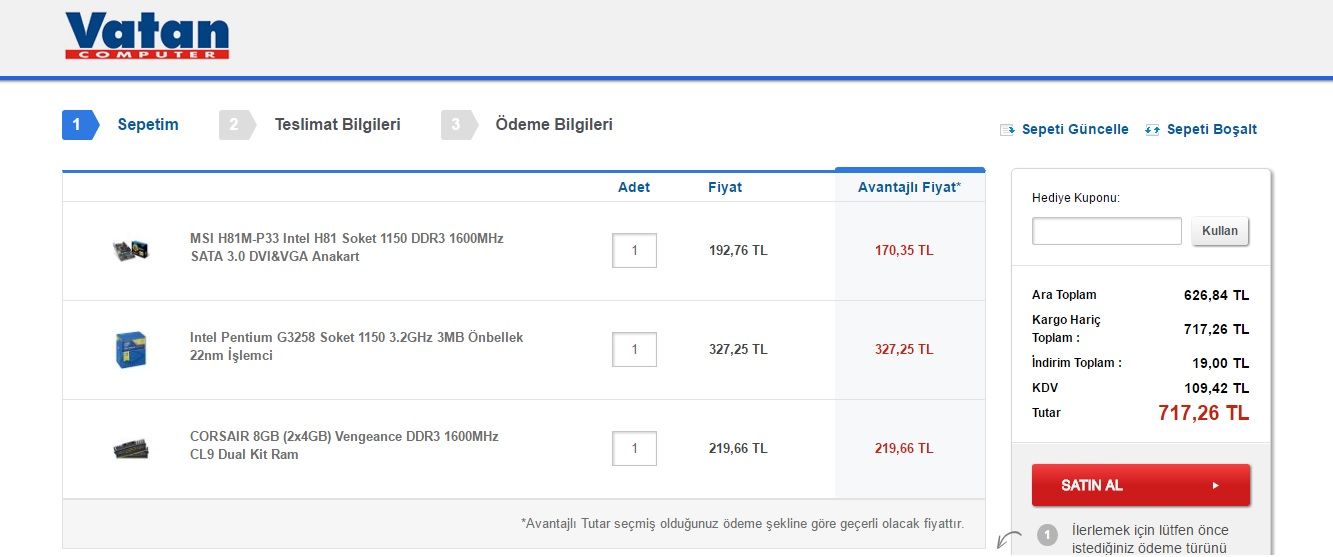Screen dimensions: 1333x557
Task: Open the Intel Pentium G3258 product image
Action: (x=131, y=349)
